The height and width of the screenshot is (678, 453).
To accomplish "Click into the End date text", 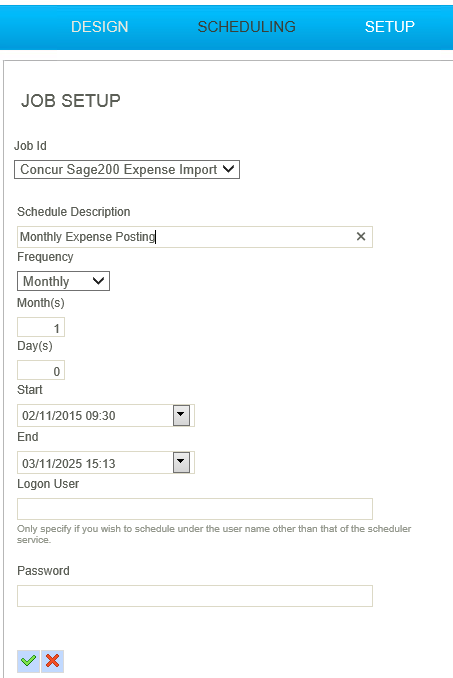I will [x=95, y=463].
